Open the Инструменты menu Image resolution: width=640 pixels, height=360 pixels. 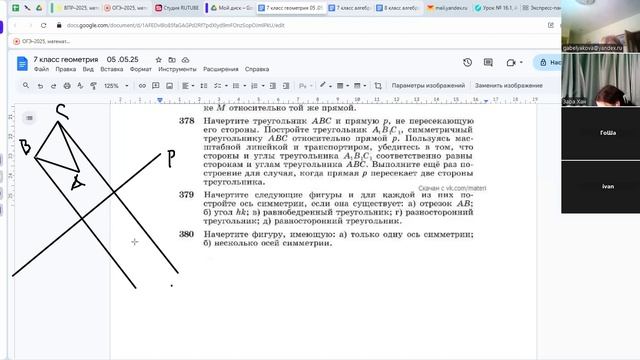pyautogui.click(x=177, y=69)
